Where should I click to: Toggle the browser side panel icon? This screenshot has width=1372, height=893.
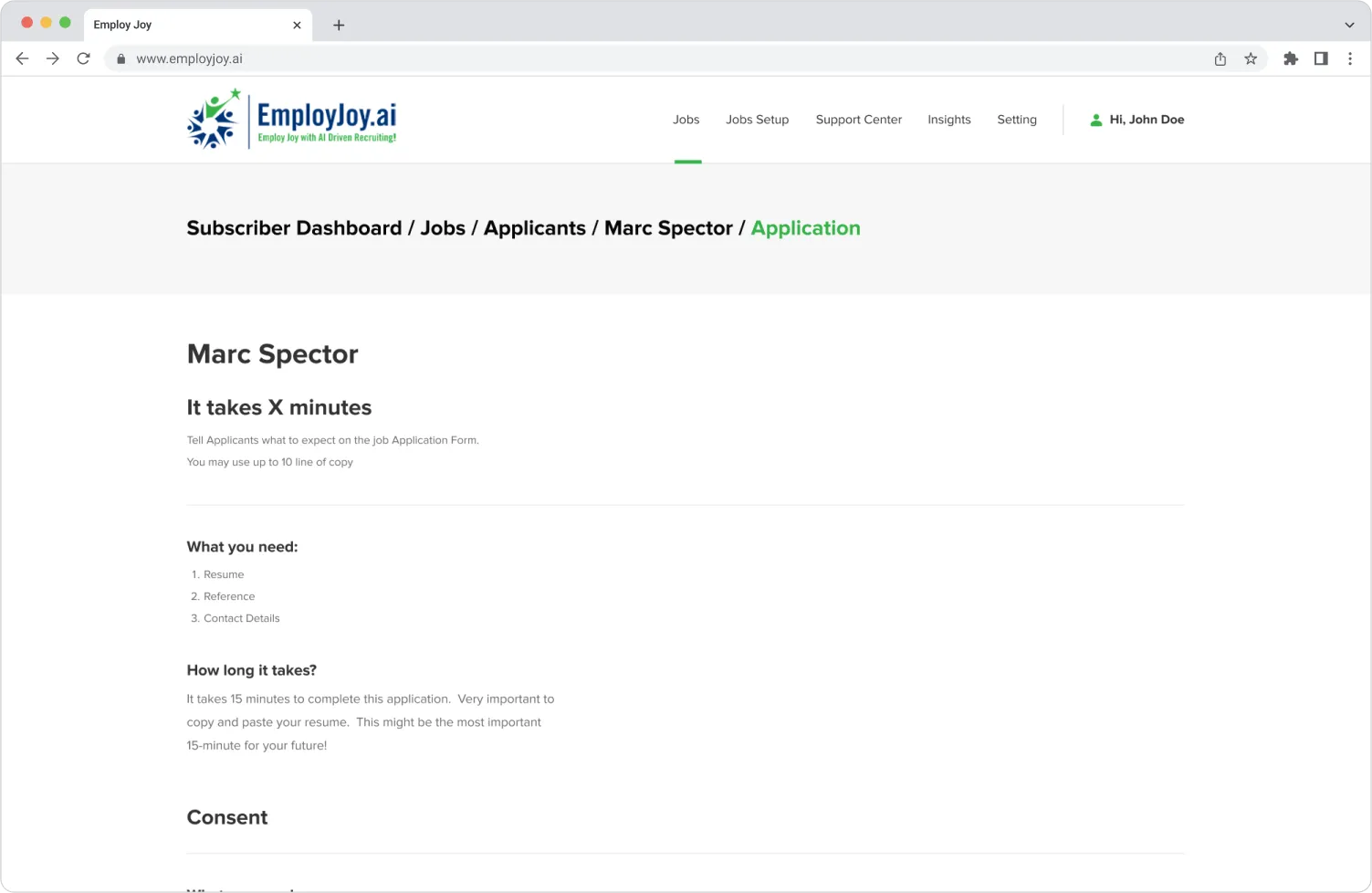[1321, 58]
